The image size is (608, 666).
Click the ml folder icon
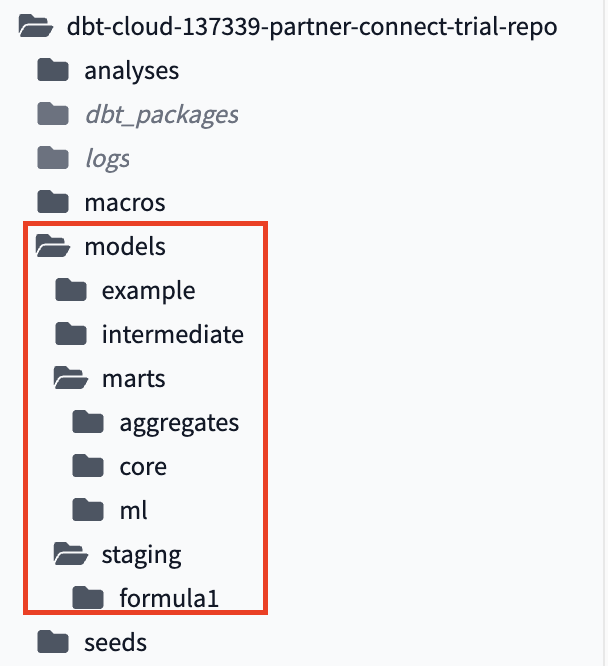tap(88, 510)
